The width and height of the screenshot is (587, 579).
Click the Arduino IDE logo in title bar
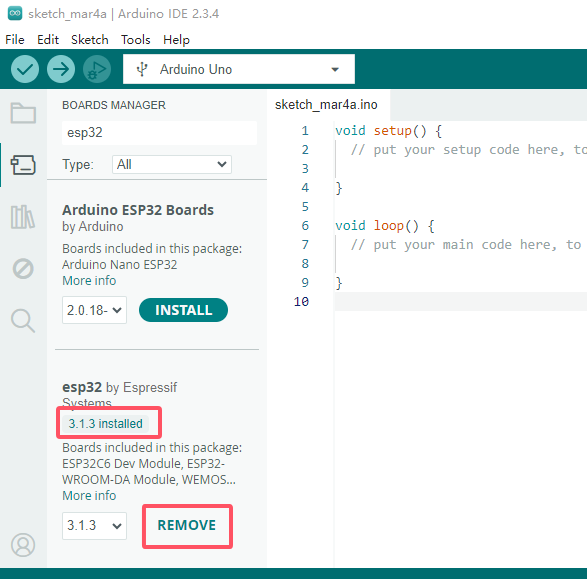click(x=15, y=13)
